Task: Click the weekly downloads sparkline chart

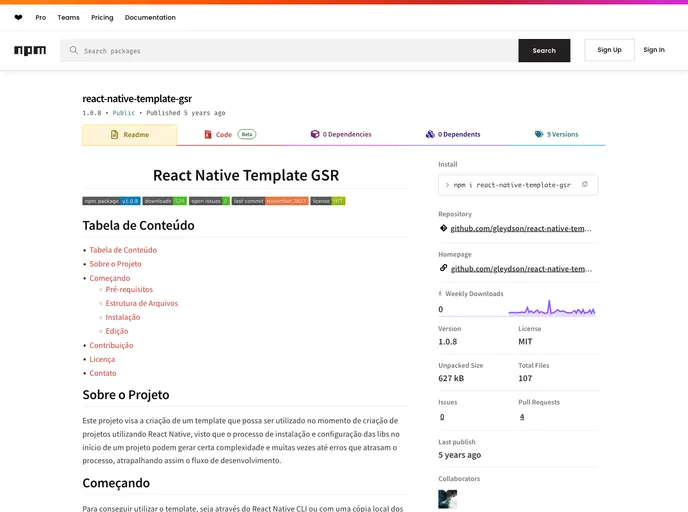Action: tap(552, 308)
